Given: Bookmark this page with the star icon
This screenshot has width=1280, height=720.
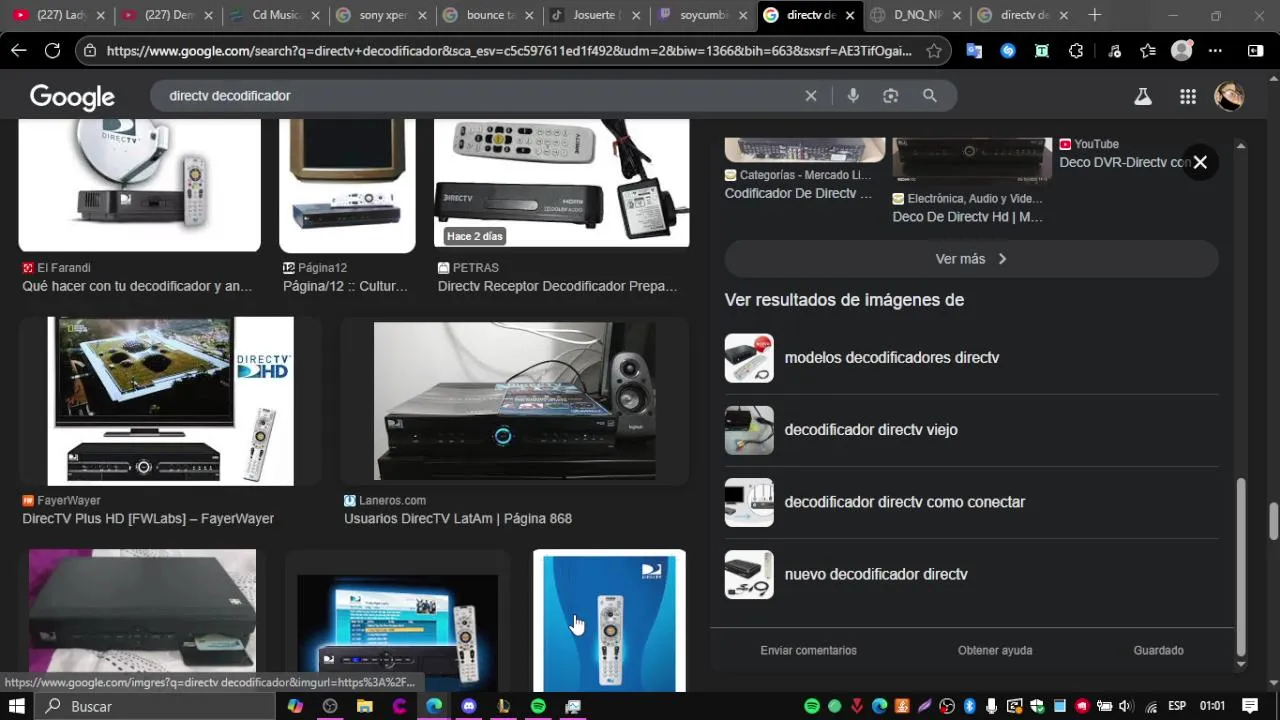Looking at the screenshot, I should pyautogui.click(x=934, y=50).
